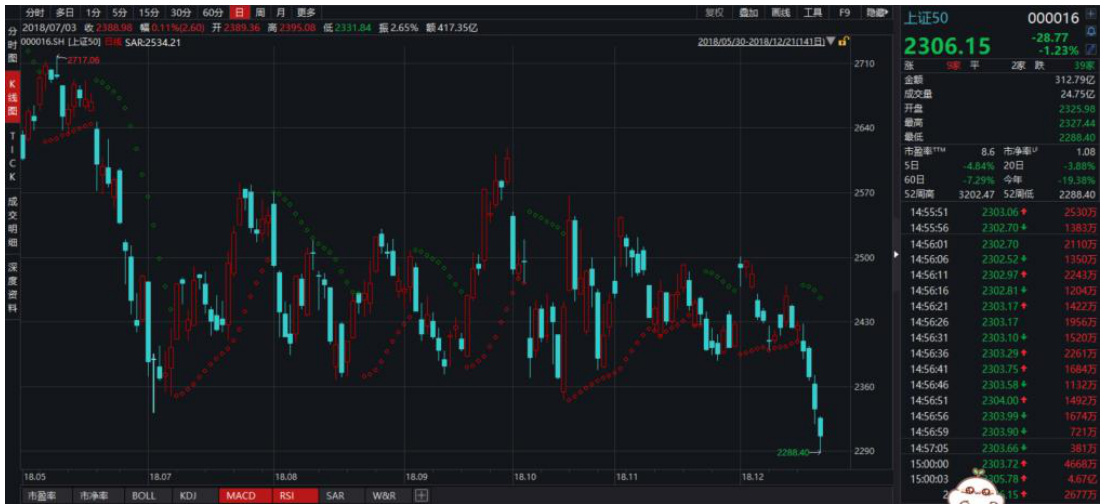This screenshot has width=1104, height=504.
Task: Switch to the 周 weekly chart tab
Action: point(261,12)
